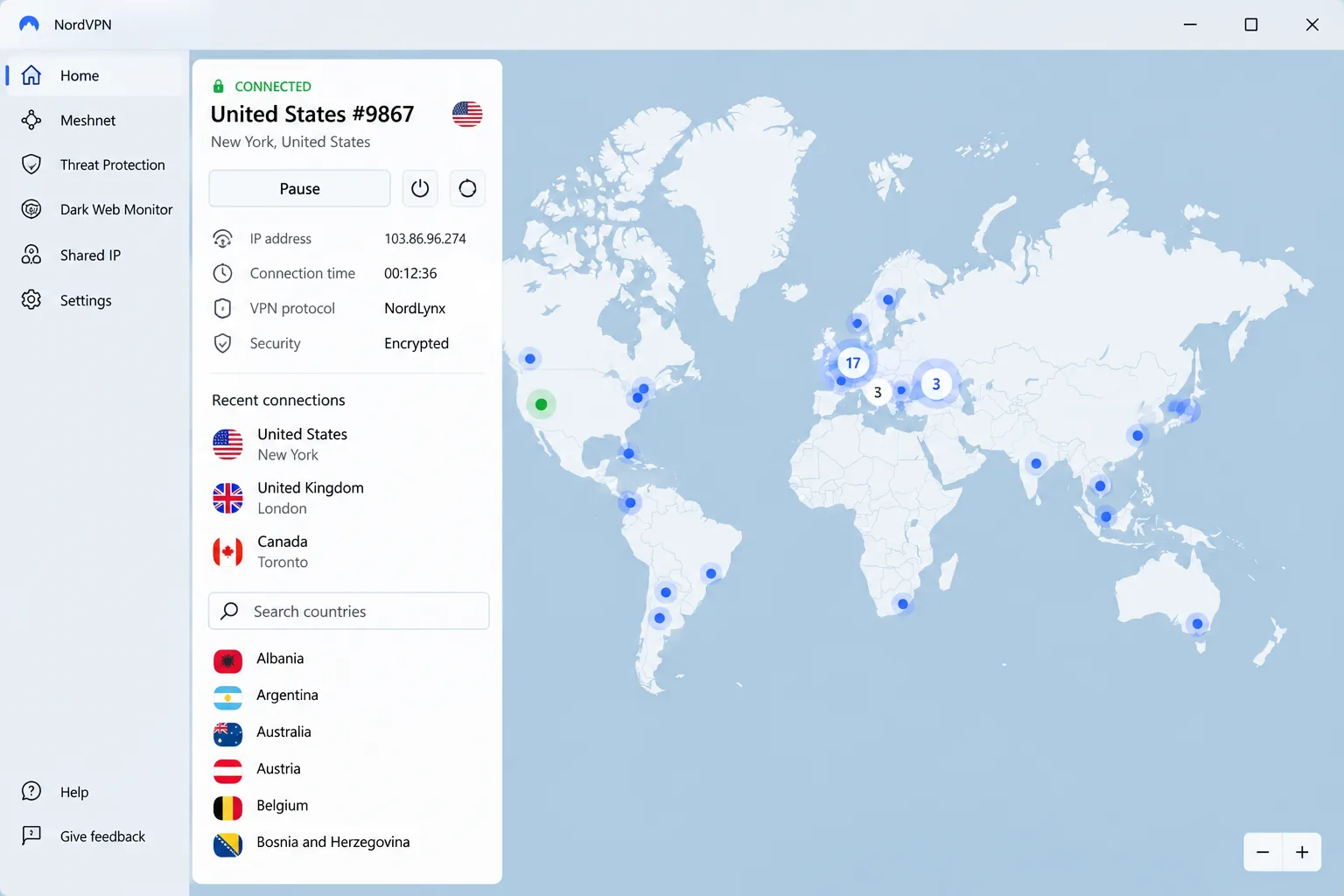Image resolution: width=1344 pixels, height=896 pixels.
Task: Click the IP address value 103.86.96.274
Action: pyautogui.click(x=425, y=238)
